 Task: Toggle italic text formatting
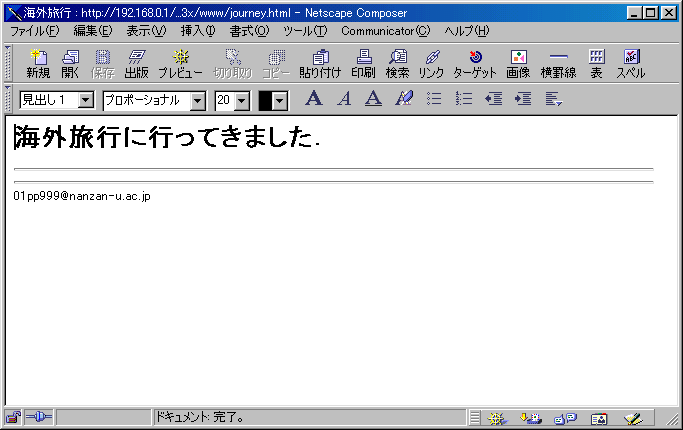click(x=344, y=98)
